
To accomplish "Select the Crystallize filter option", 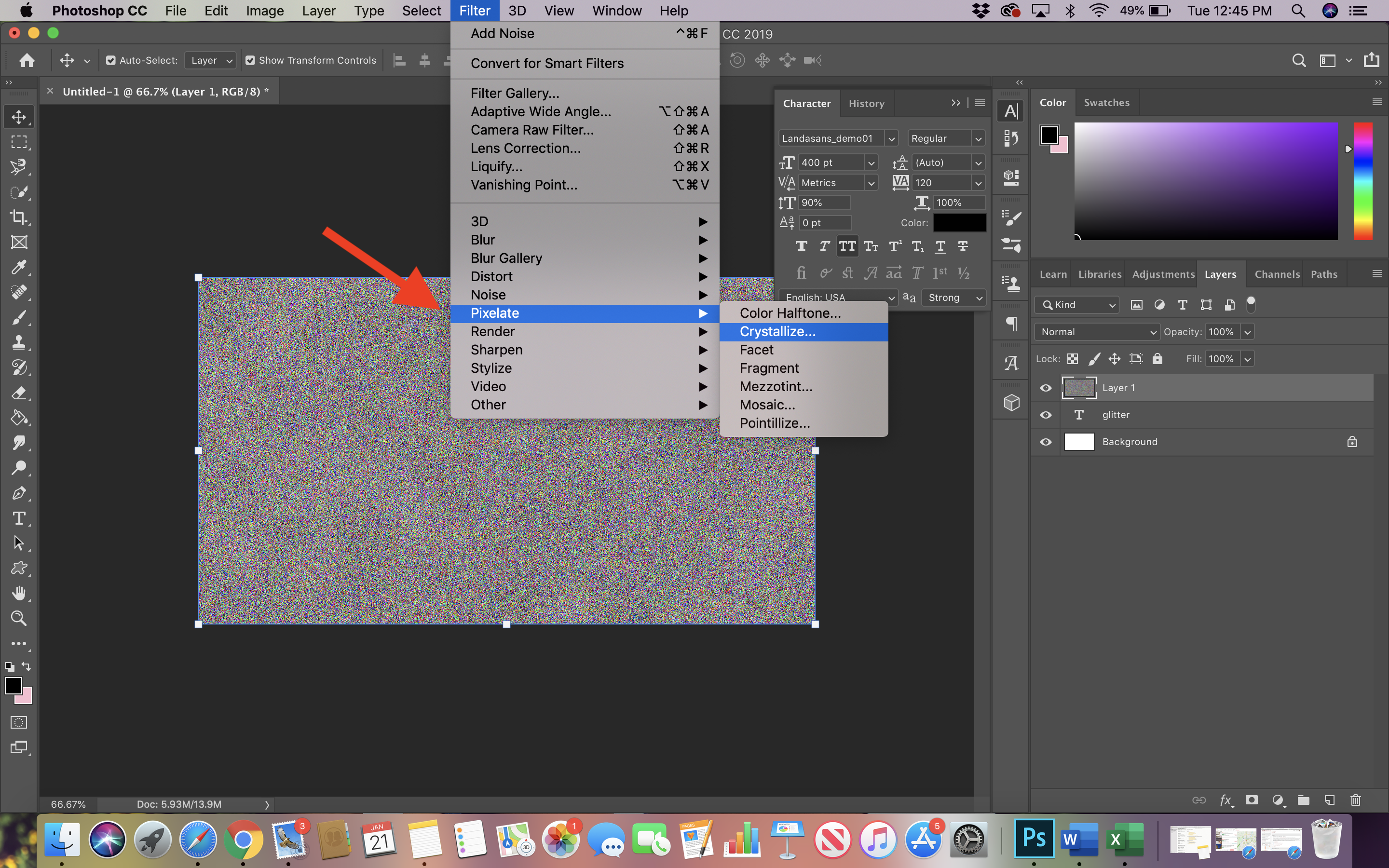I will point(777,331).
